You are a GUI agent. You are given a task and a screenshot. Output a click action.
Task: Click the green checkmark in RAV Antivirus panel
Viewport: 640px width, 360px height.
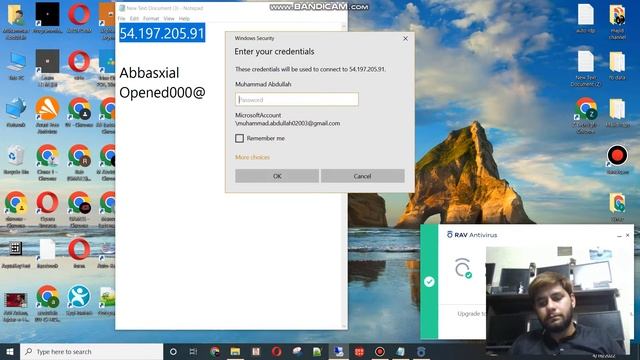click(x=429, y=281)
